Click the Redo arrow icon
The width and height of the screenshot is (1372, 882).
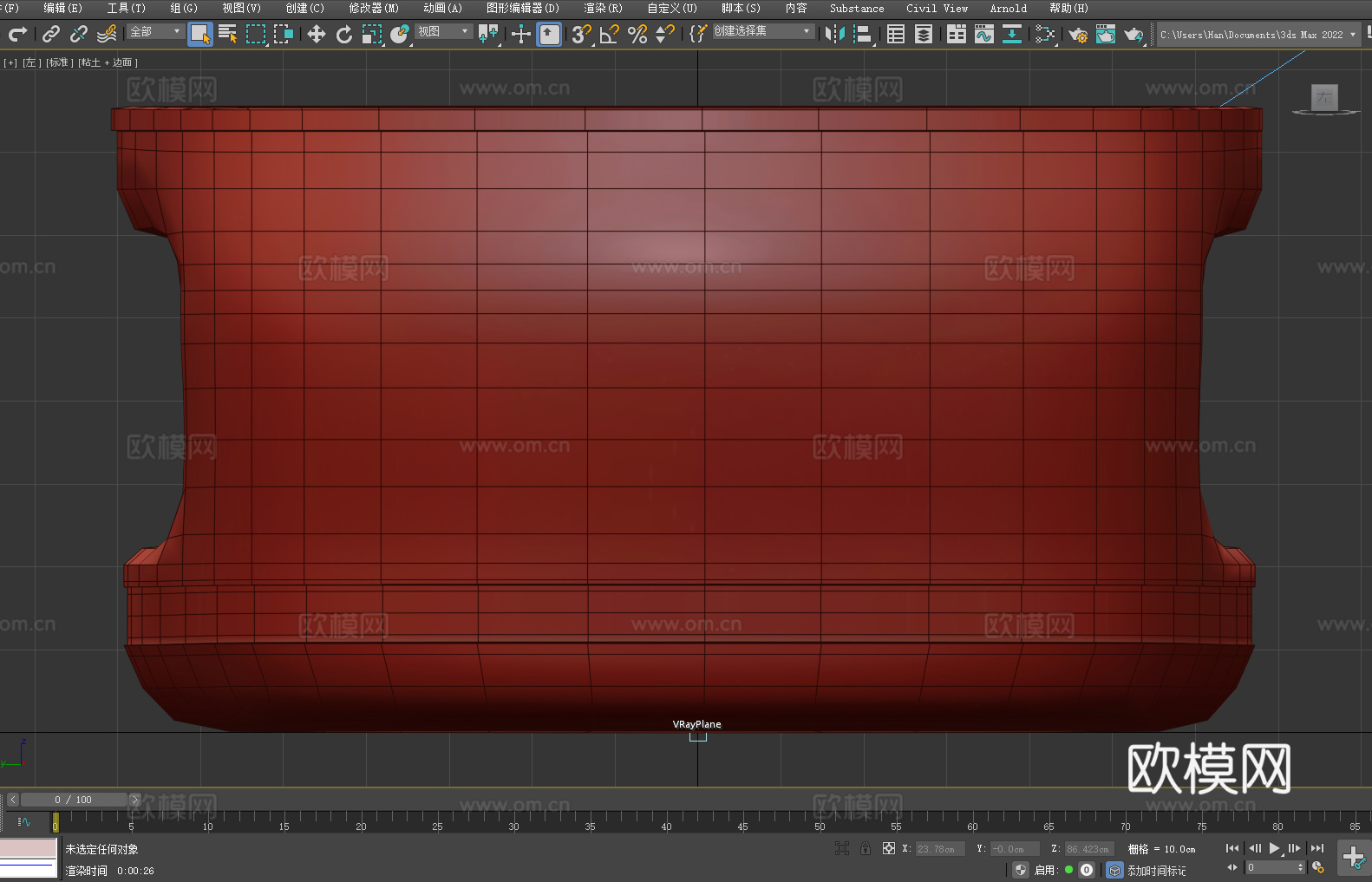click(x=17, y=34)
